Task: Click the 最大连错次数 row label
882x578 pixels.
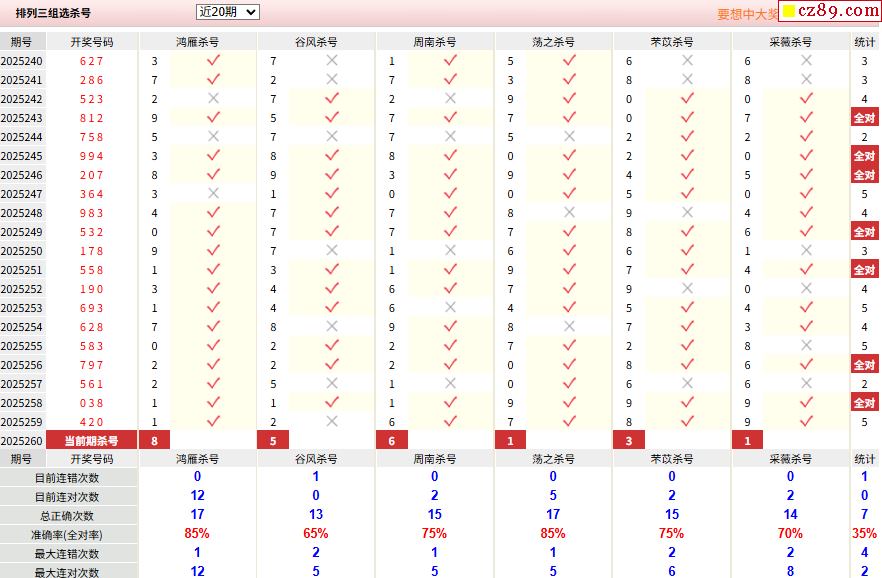Action: click(67, 554)
